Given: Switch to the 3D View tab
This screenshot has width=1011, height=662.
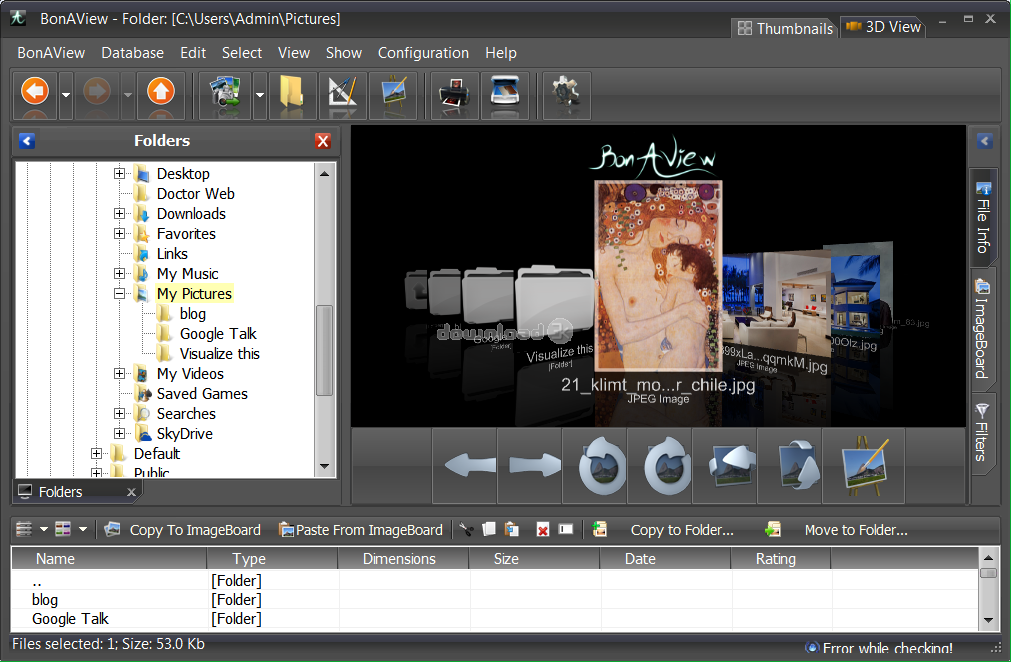Looking at the screenshot, I should click(883, 27).
